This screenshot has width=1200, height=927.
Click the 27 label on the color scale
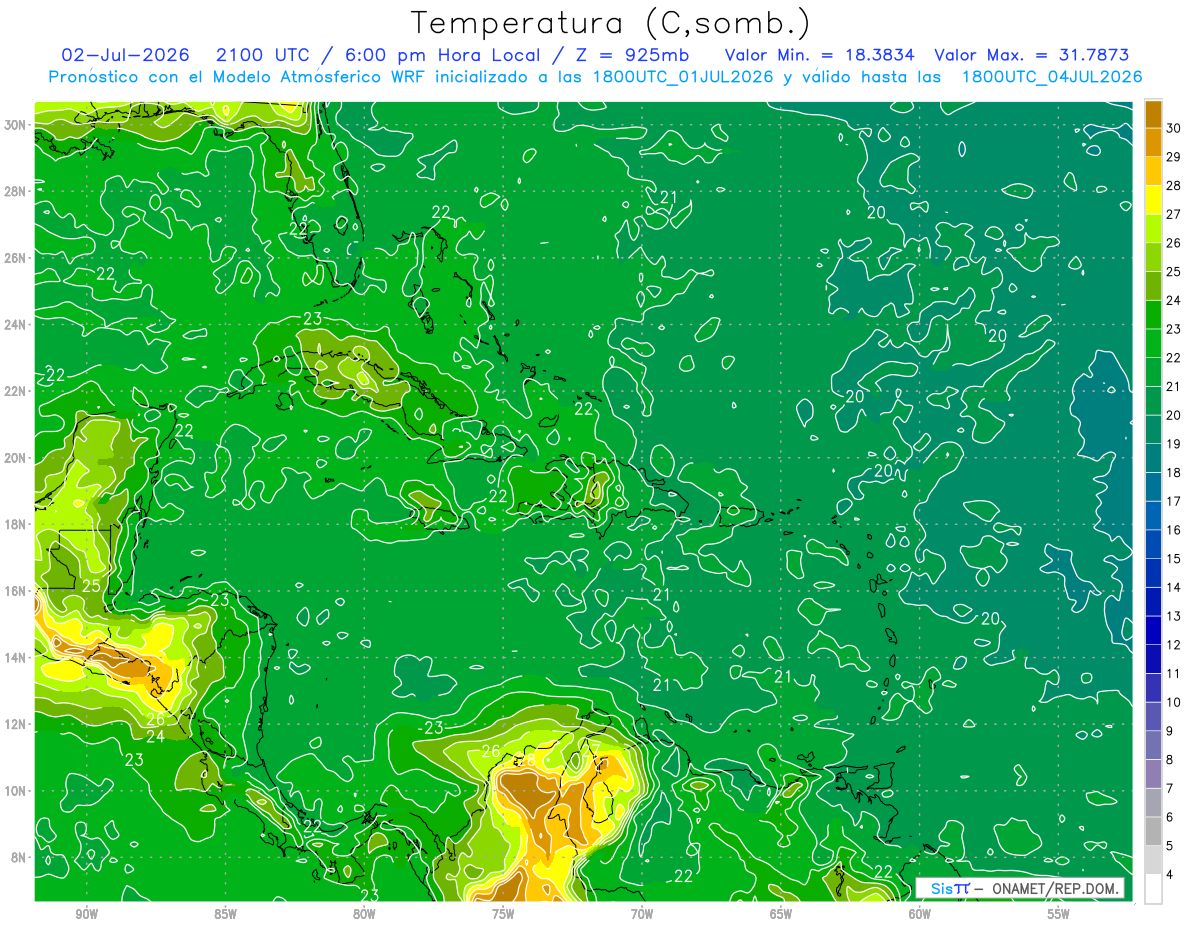pyautogui.click(x=1174, y=214)
